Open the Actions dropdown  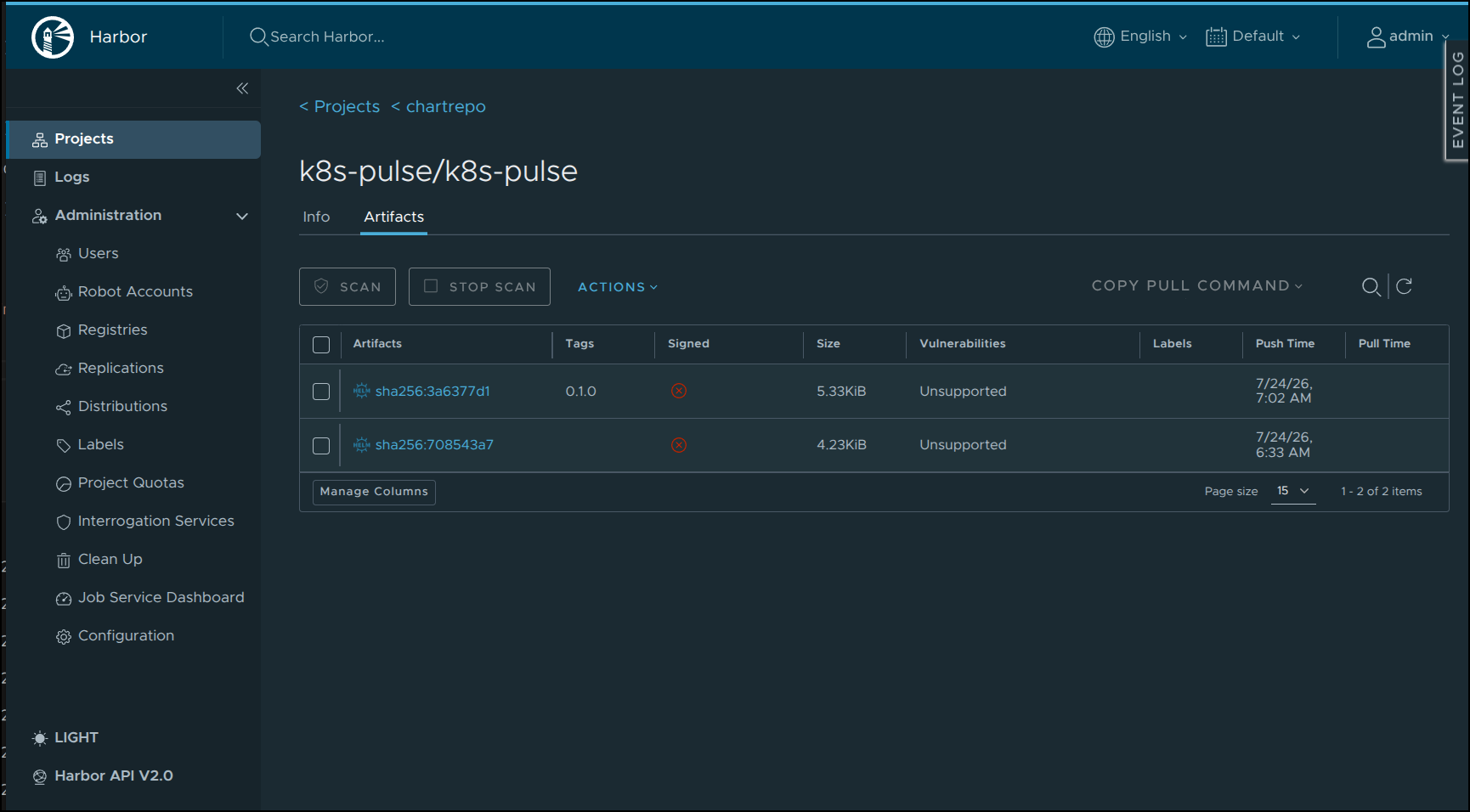[x=618, y=287]
